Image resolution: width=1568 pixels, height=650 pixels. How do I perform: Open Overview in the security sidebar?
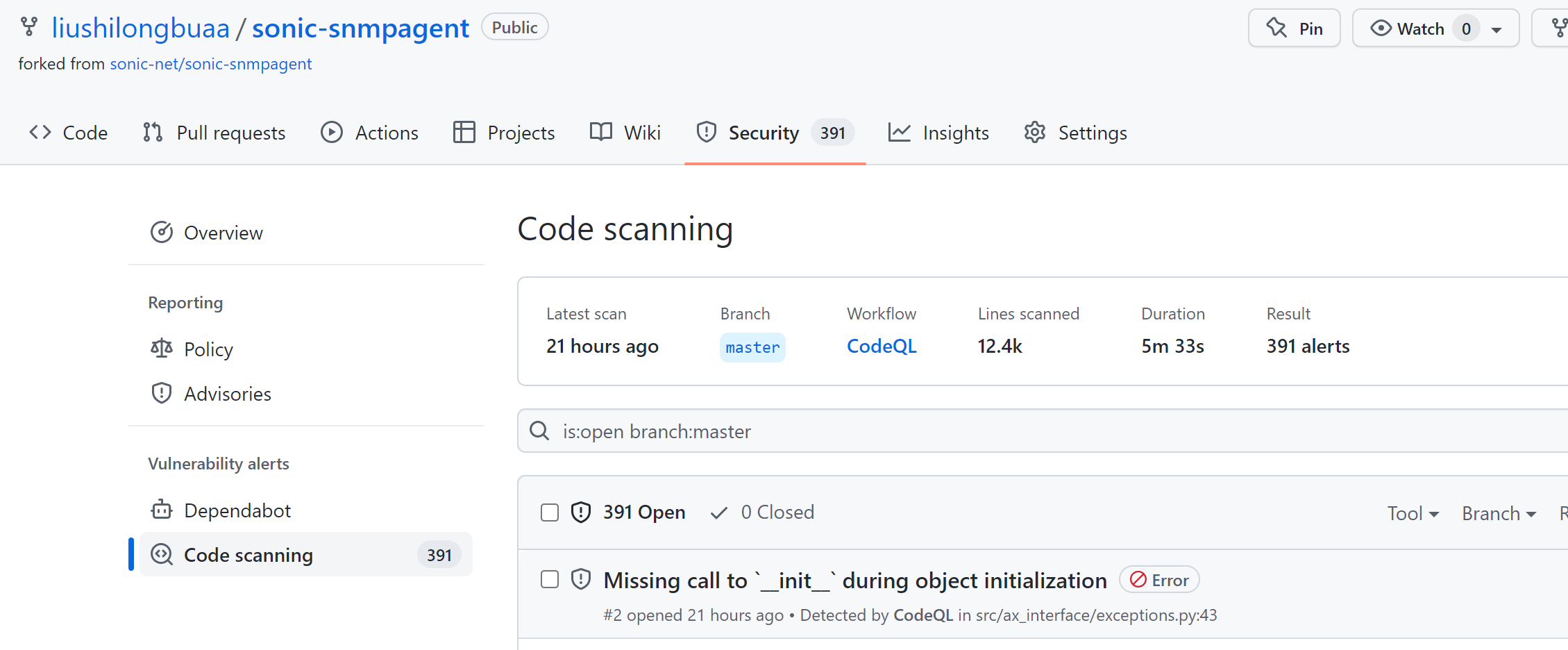[x=306, y=232]
